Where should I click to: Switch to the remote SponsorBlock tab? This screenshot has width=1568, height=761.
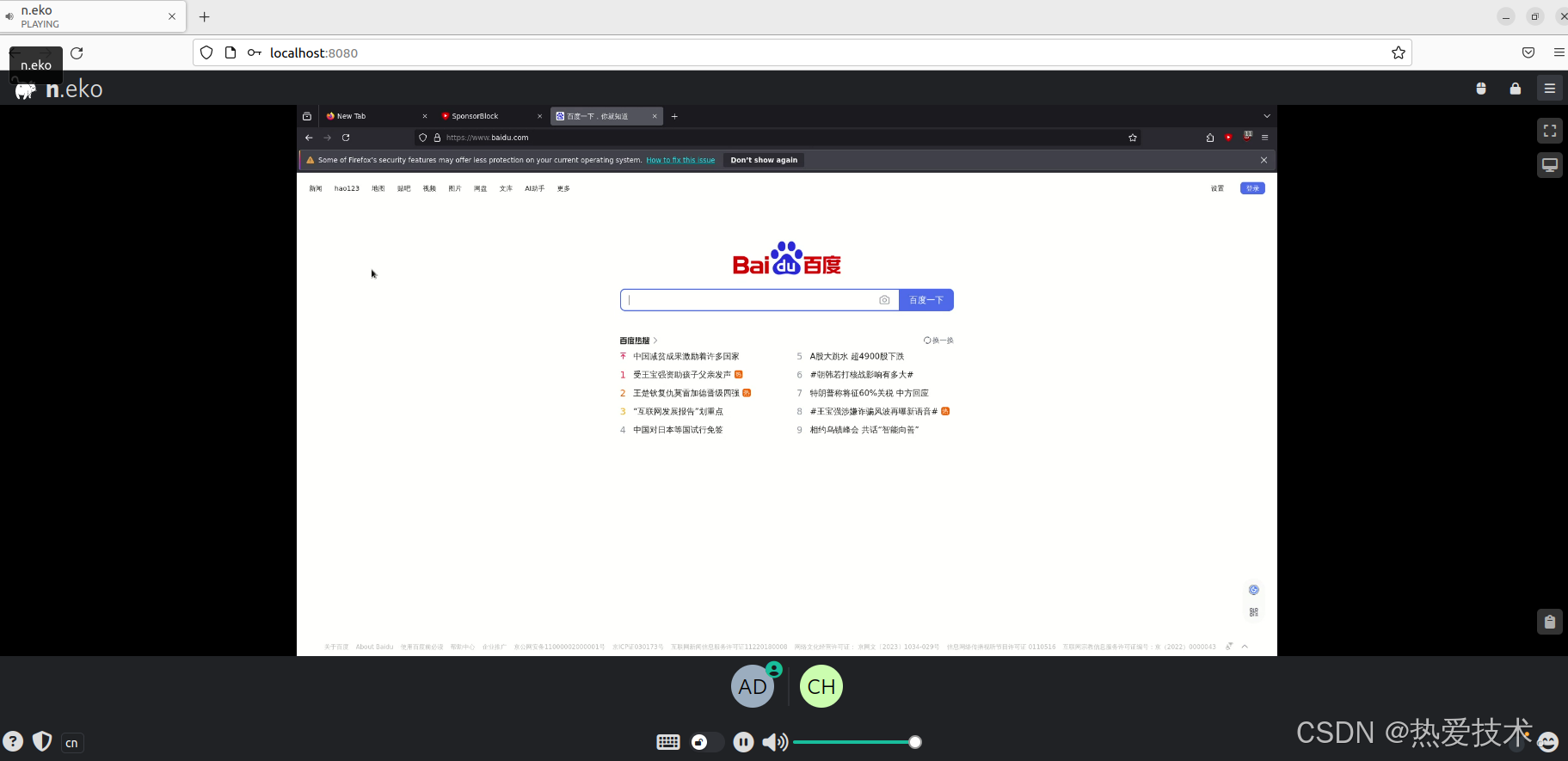tap(490, 116)
